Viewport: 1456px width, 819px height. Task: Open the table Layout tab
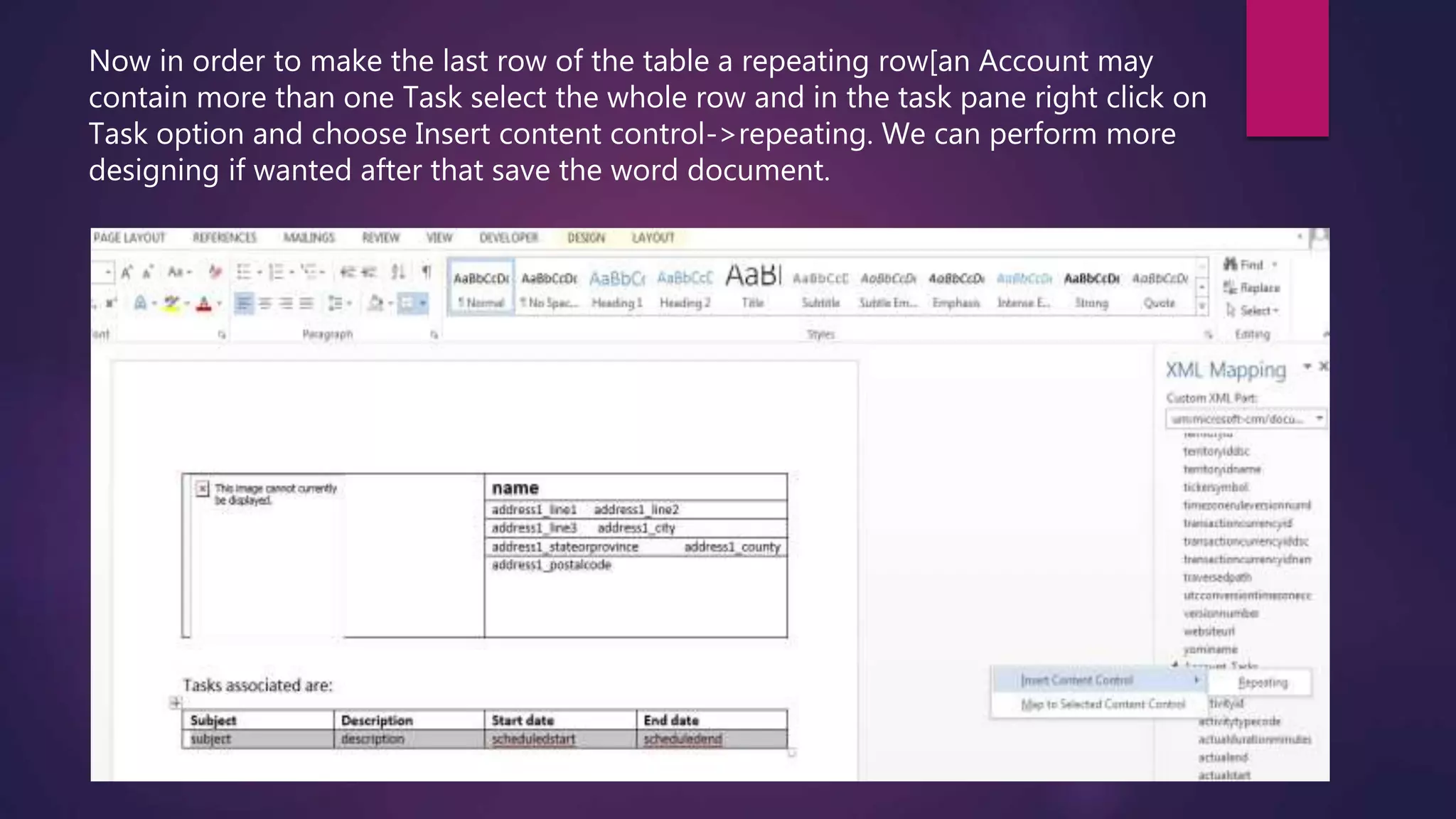(x=653, y=237)
